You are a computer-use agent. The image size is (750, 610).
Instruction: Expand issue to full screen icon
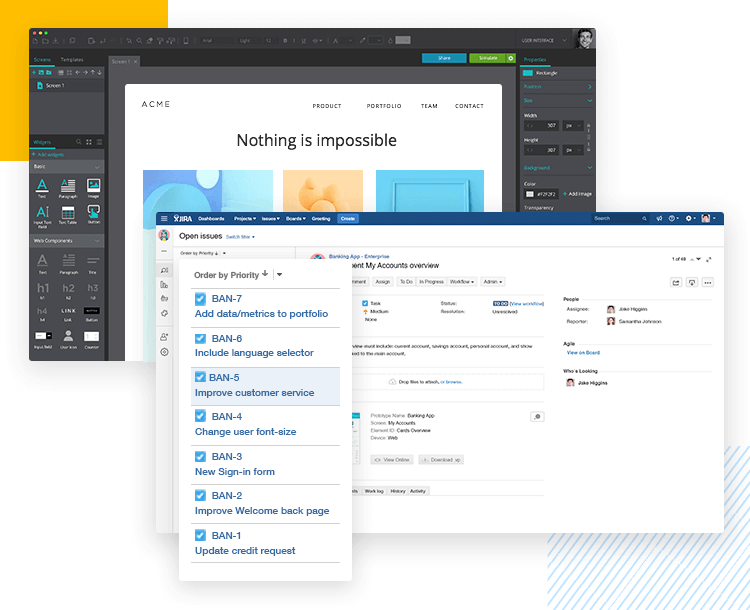pos(709,259)
